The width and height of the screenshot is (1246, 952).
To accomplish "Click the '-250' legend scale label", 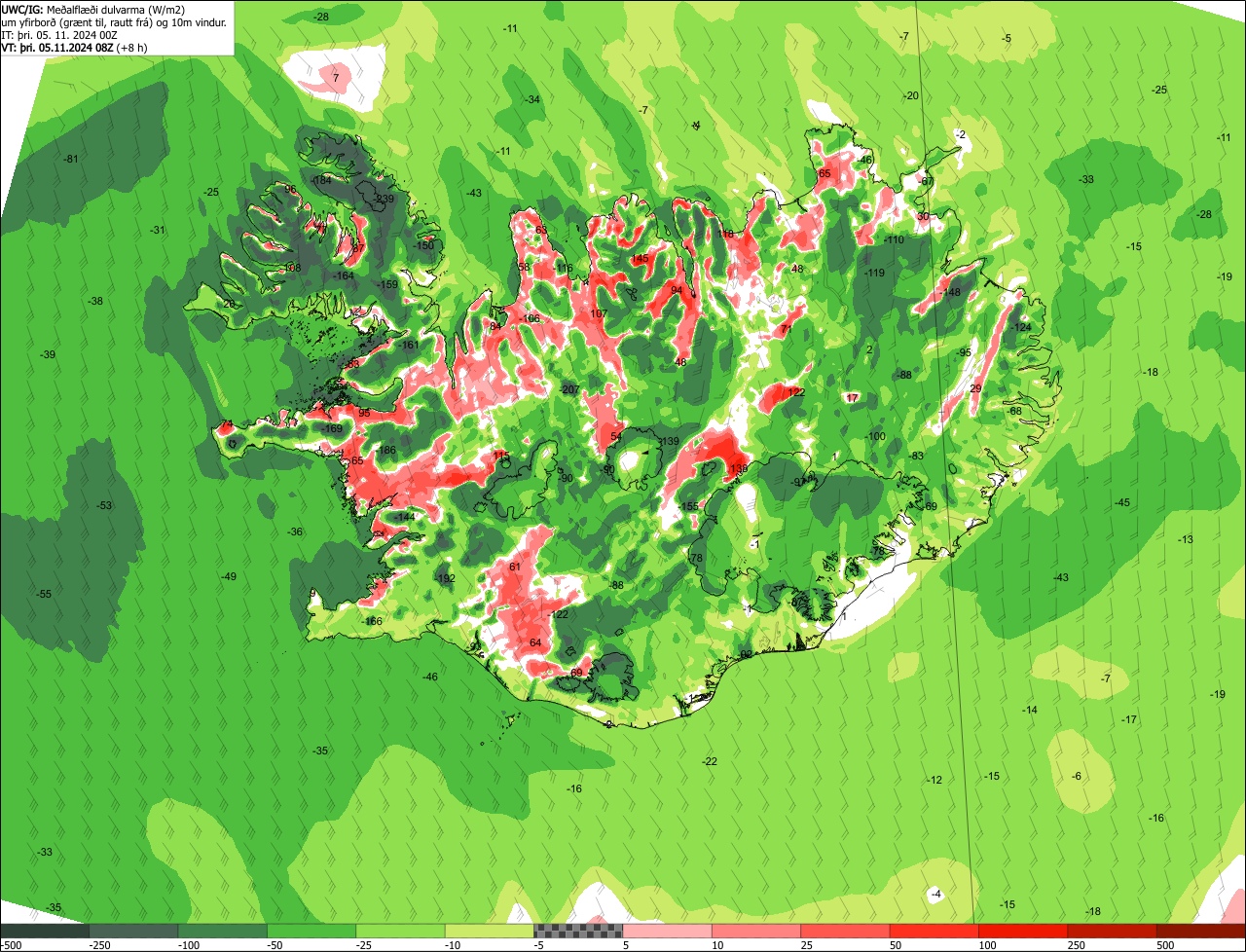I will 97,945.
